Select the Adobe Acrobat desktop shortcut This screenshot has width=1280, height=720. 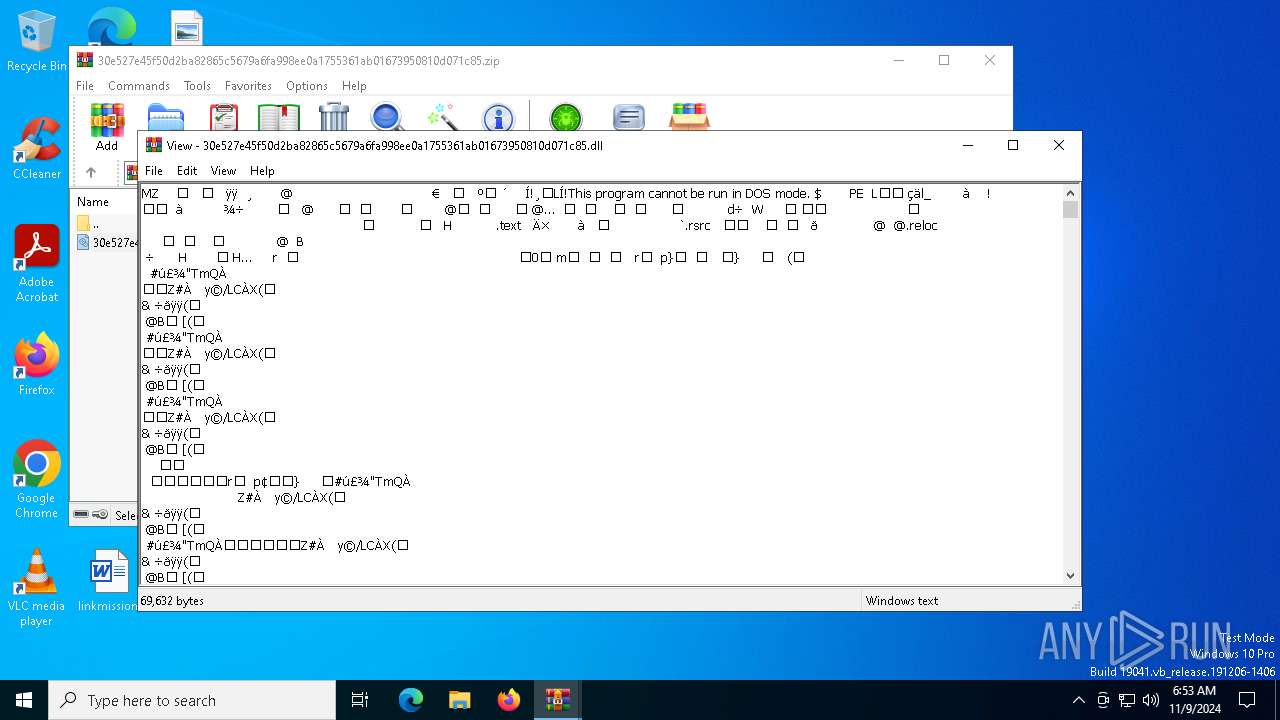click(37, 264)
